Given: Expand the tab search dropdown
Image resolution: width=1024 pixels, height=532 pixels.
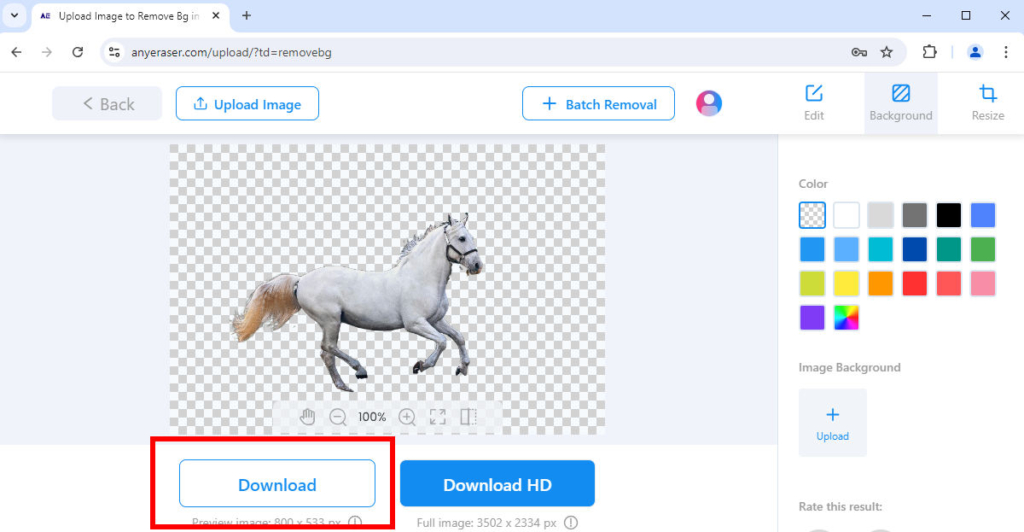Looking at the screenshot, I should (14, 16).
